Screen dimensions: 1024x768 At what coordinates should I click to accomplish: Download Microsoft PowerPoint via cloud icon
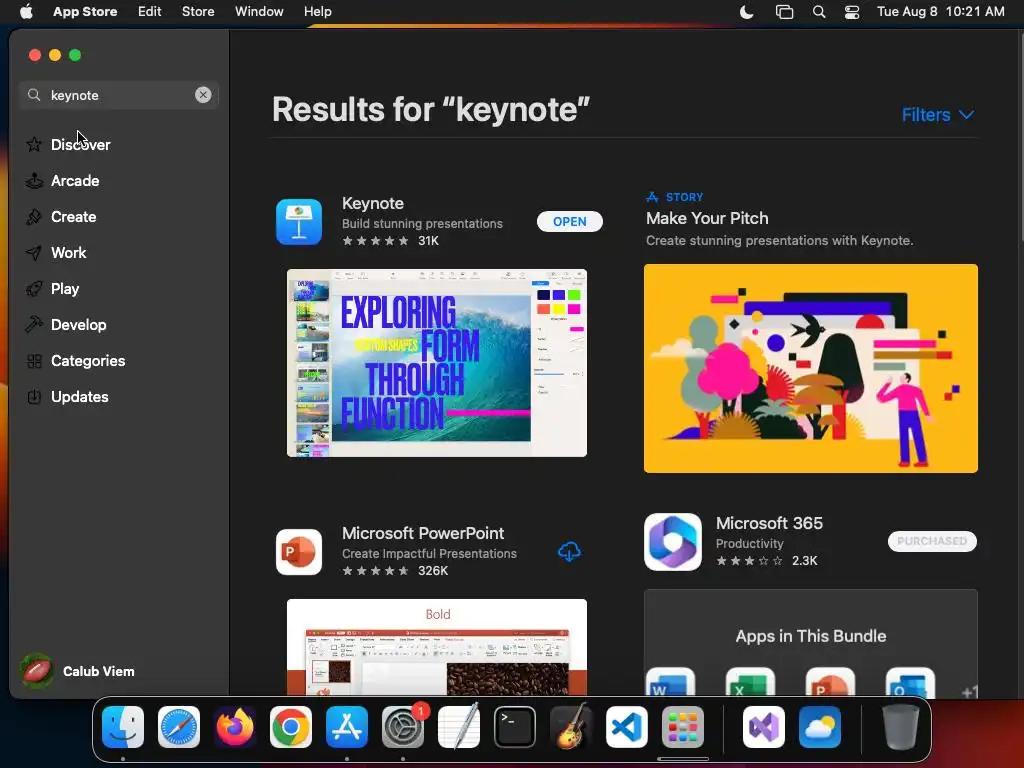[569, 552]
